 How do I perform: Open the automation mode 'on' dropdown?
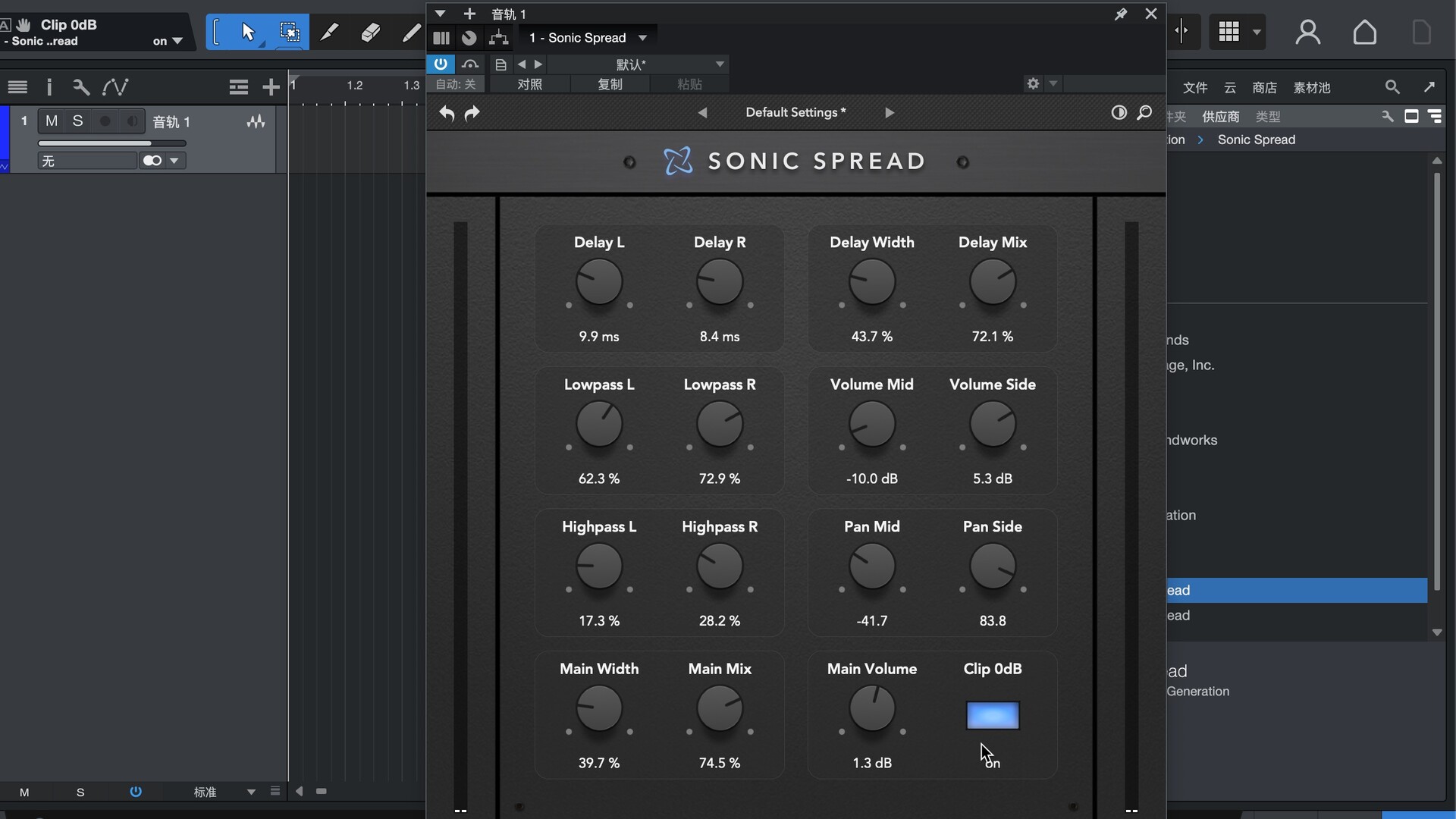[168, 41]
